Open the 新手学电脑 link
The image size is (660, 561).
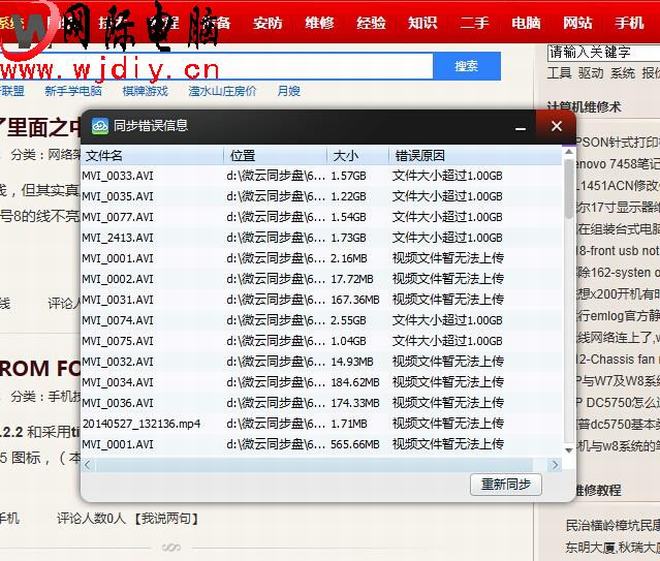click(x=73, y=91)
